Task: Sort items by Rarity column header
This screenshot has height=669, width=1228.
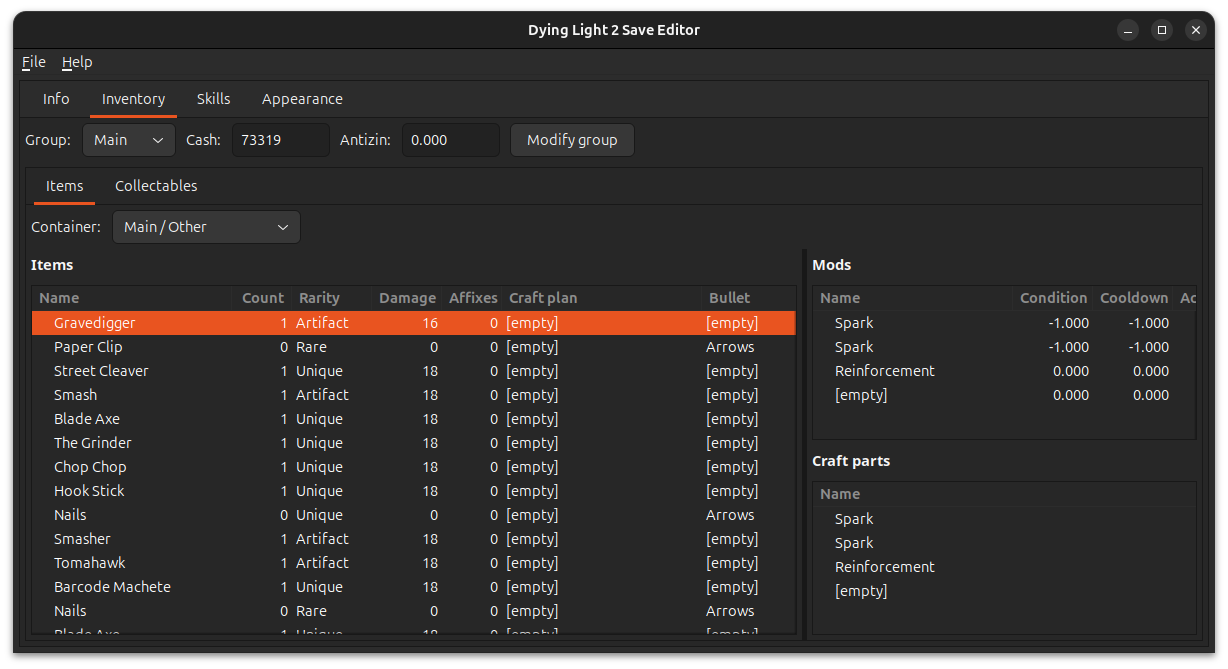Action: [x=320, y=298]
